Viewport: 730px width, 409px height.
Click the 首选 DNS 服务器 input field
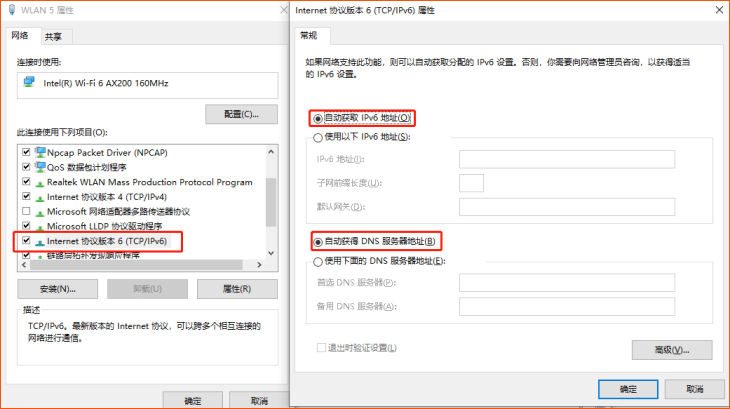(567, 282)
